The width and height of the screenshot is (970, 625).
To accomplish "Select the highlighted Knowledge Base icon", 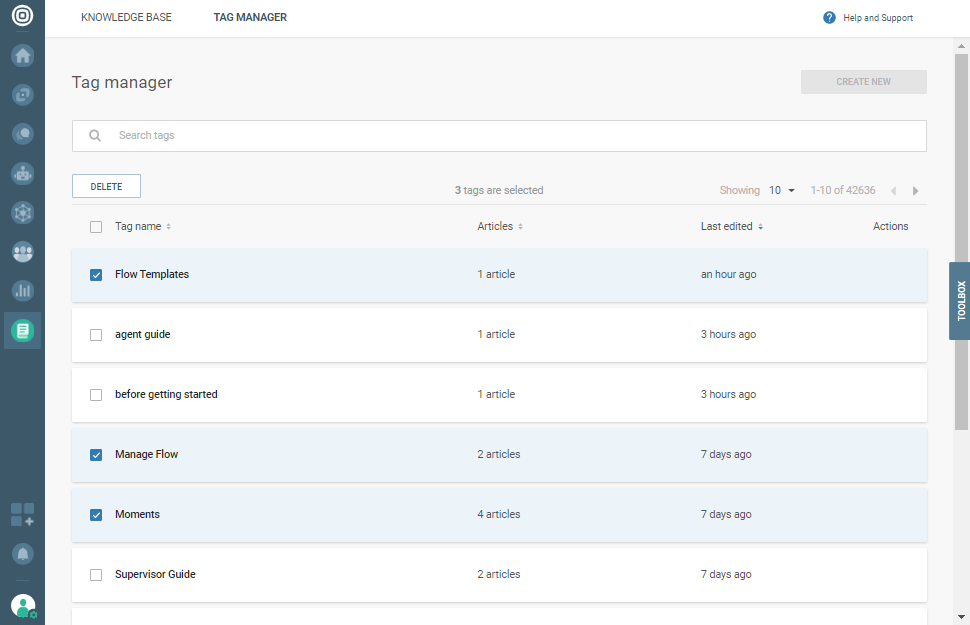I will (22, 330).
